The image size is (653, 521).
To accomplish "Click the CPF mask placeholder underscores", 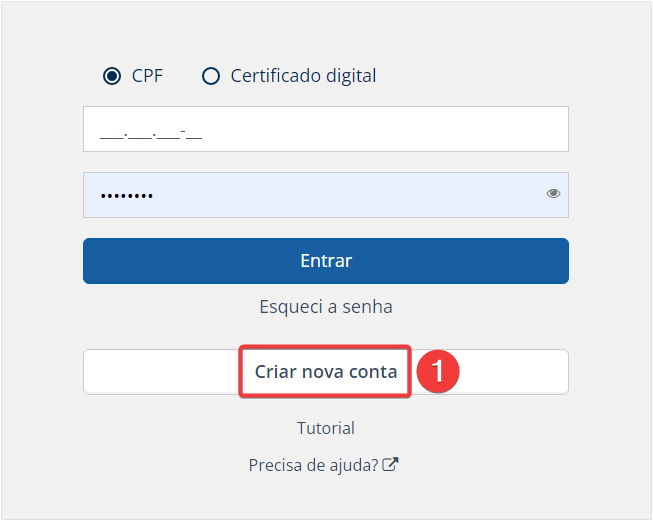I will point(151,135).
